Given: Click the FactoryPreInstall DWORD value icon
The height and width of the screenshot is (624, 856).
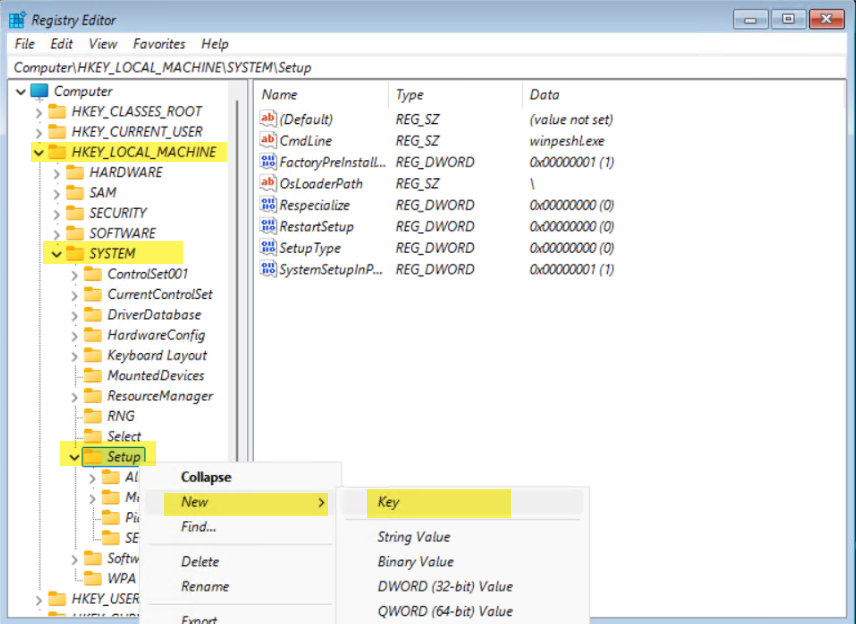Looking at the screenshot, I should (x=268, y=162).
